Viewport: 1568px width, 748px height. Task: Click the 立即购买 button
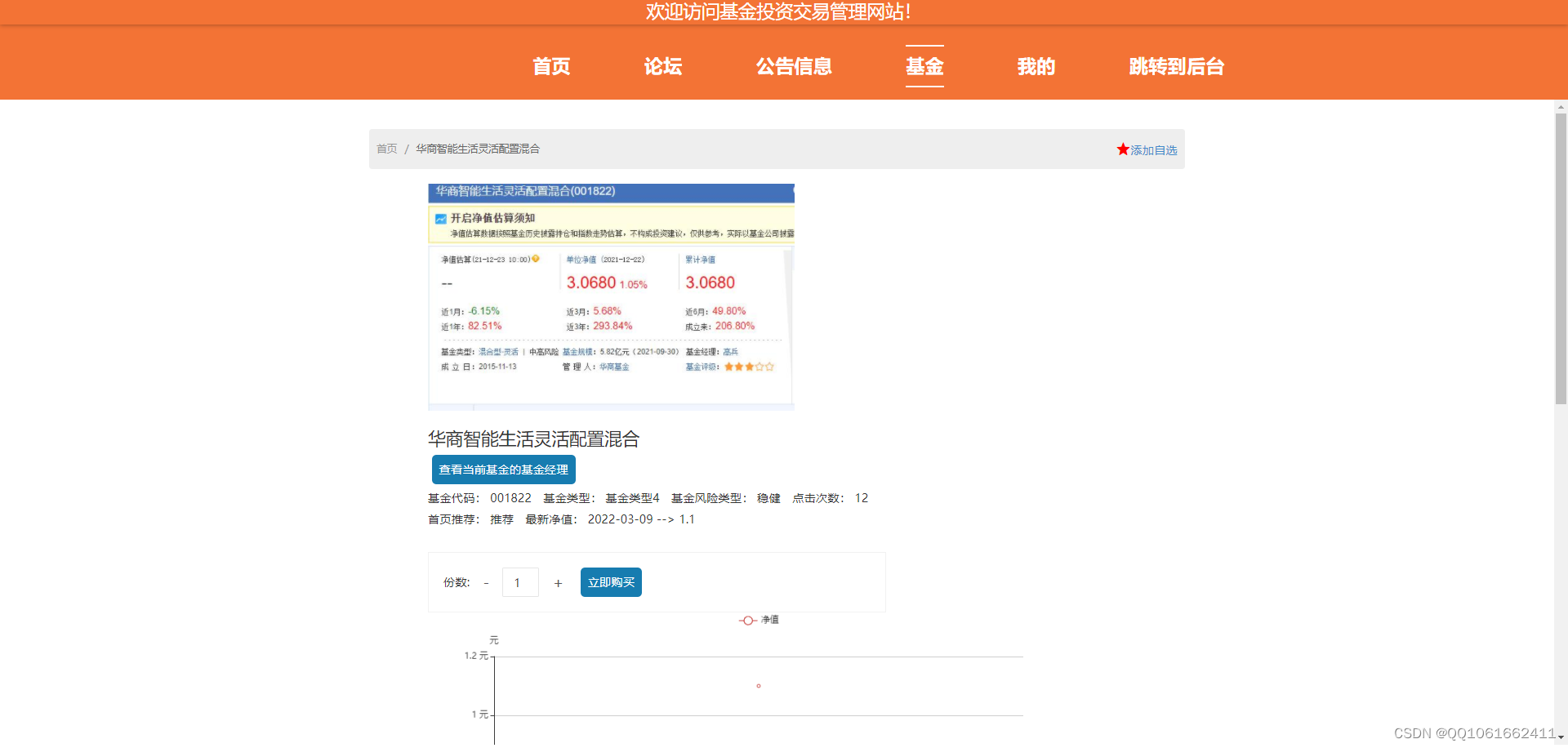pyautogui.click(x=611, y=582)
